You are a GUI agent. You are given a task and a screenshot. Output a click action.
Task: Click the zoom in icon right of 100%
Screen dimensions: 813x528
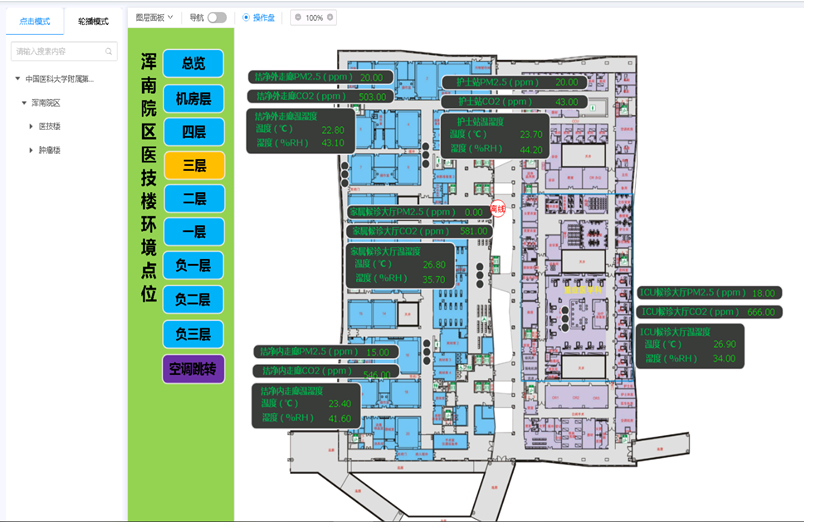click(x=330, y=18)
